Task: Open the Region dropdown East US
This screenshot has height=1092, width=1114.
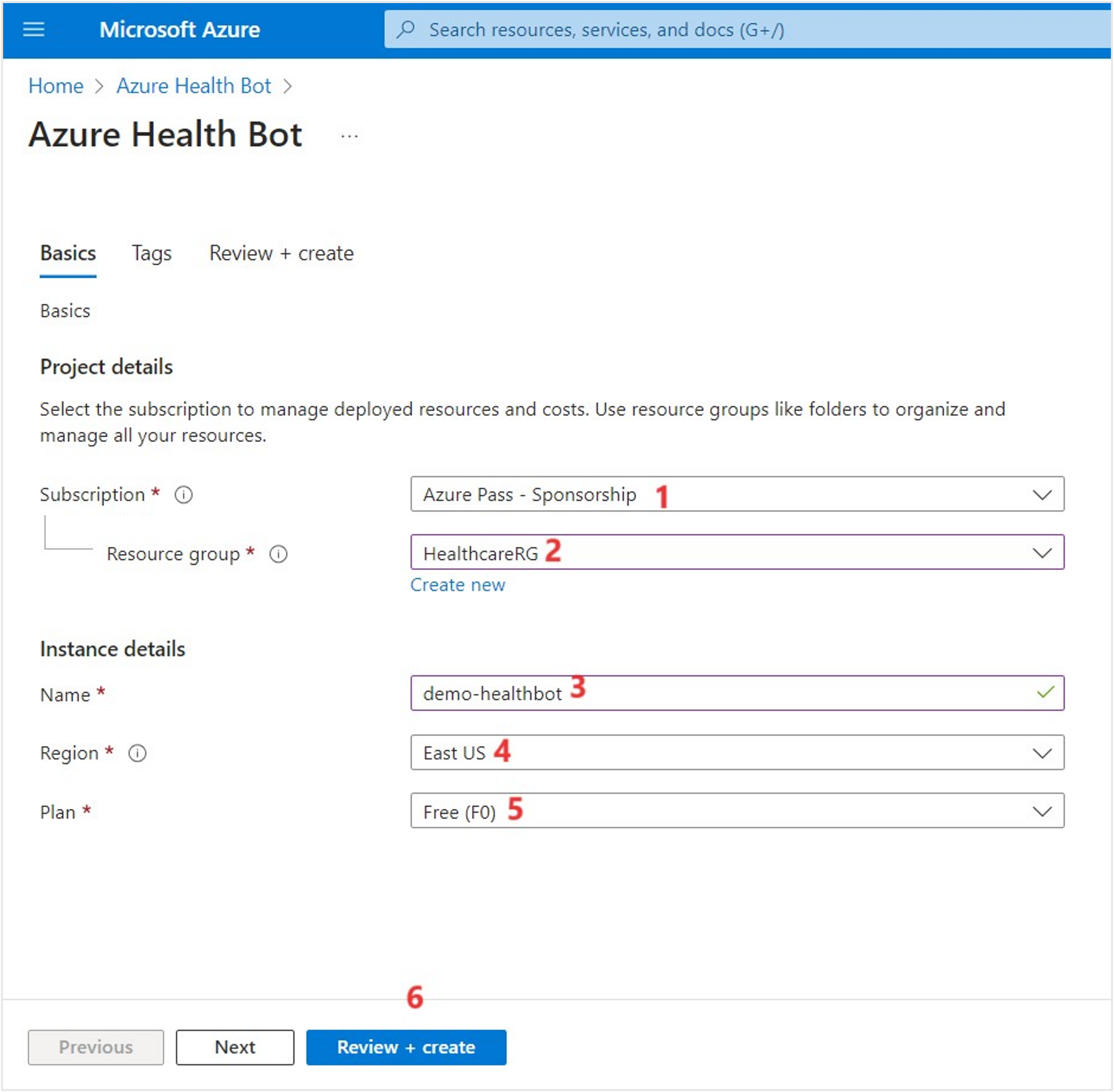Action: click(x=737, y=752)
